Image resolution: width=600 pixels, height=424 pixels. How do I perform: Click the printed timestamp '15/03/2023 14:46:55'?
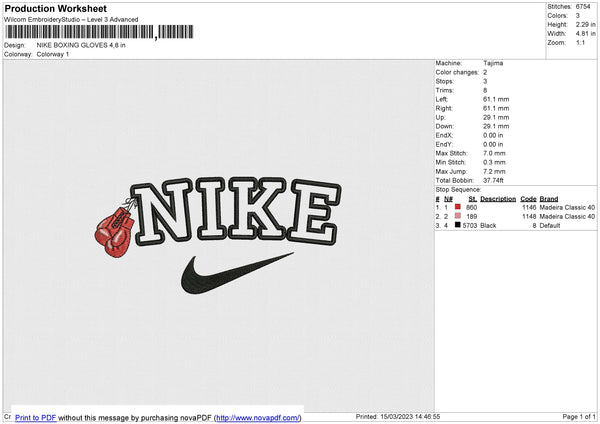pyautogui.click(x=410, y=416)
